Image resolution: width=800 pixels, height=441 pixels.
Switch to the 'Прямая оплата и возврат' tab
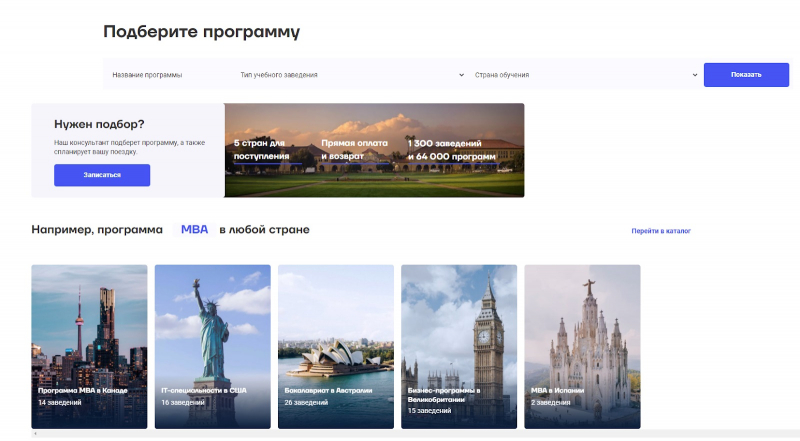coord(353,150)
